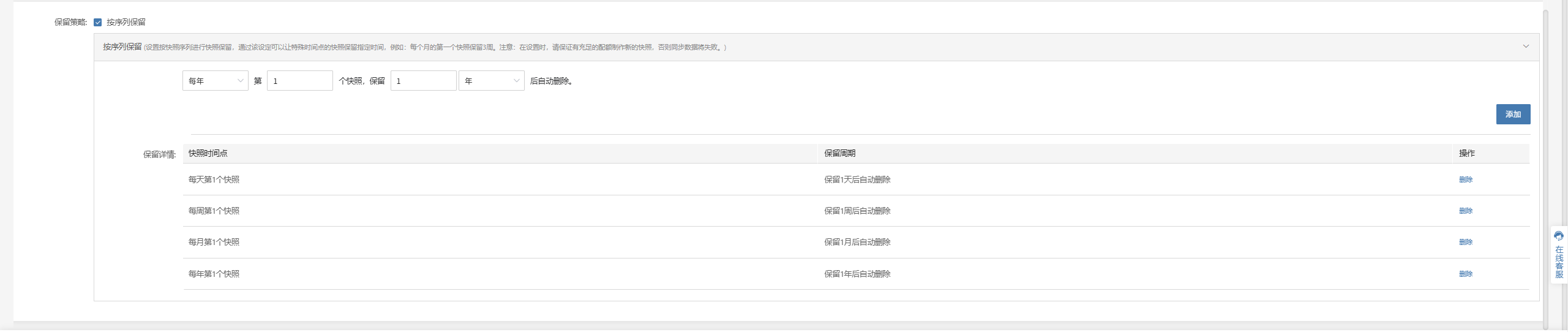Open the 年 retention unit dropdown
Image resolution: width=1568 pixels, height=332 pixels.
[492, 81]
